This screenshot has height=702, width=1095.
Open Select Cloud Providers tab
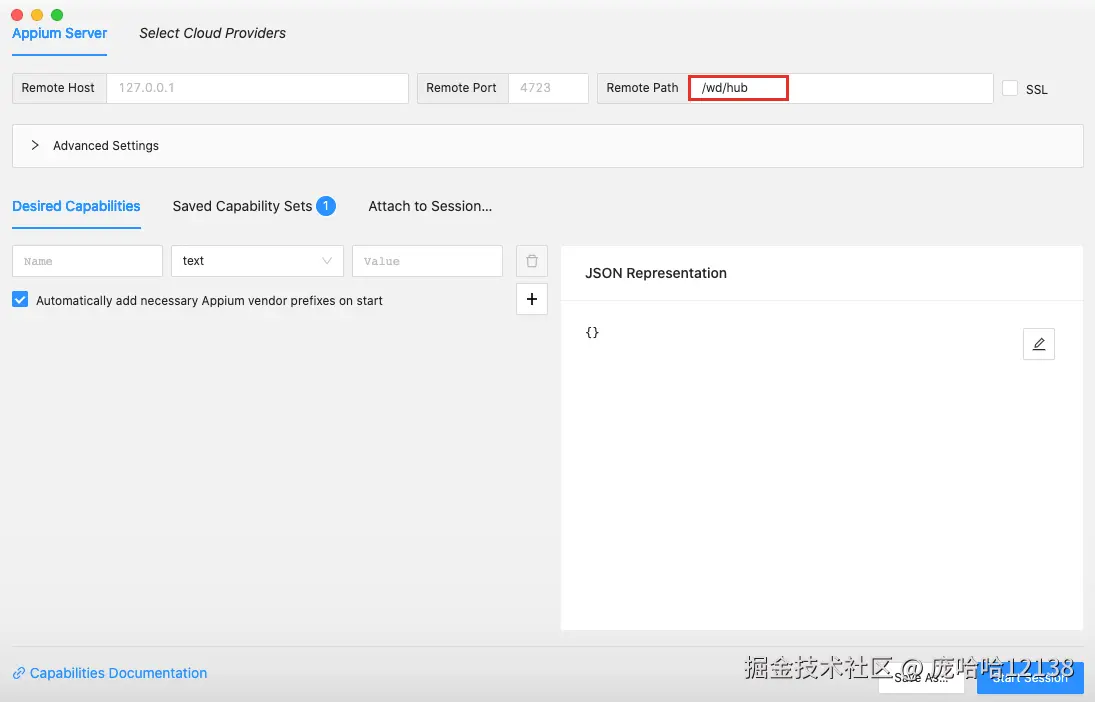point(212,34)
